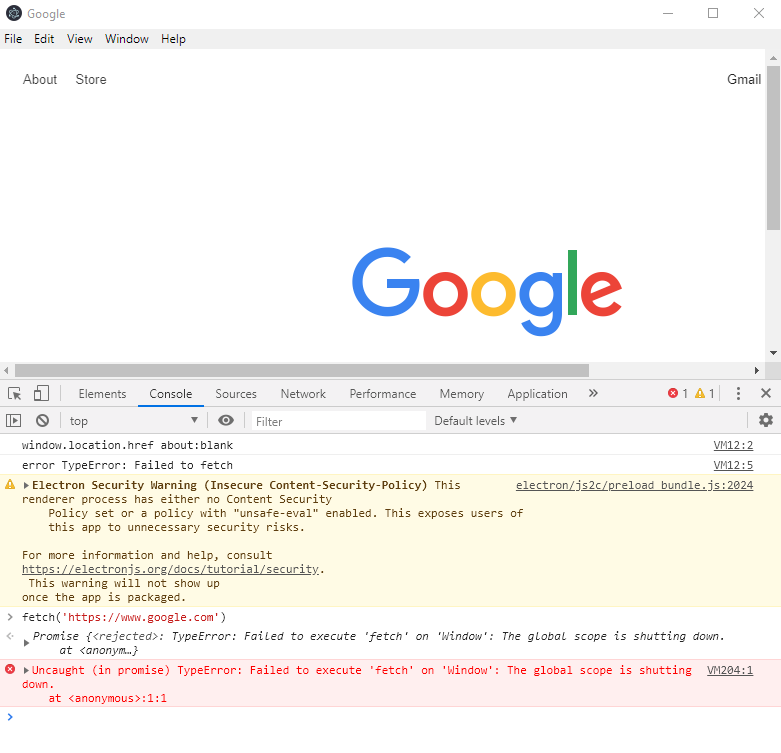Open the Edit menu
This screenshot has height=753, width=781.
click(x=44, y=39)
